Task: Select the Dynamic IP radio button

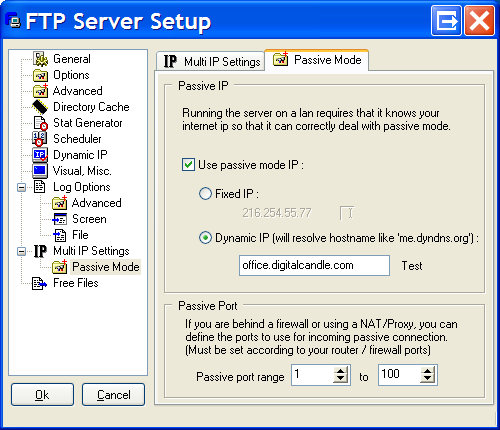Action: (x=205, y=238)
